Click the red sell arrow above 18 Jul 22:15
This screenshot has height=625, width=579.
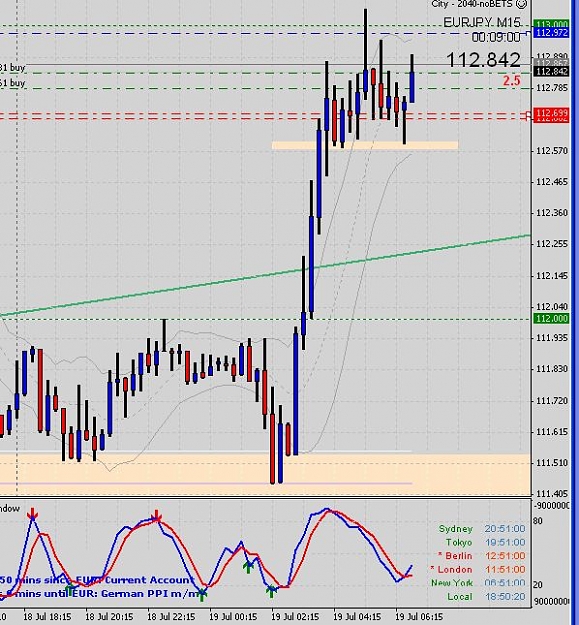pos(156,516)
